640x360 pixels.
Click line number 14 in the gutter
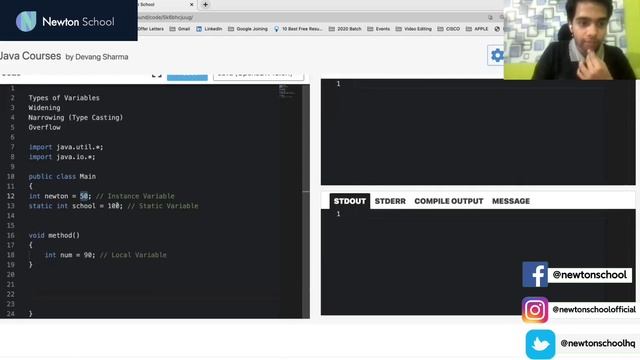[11, 216]
